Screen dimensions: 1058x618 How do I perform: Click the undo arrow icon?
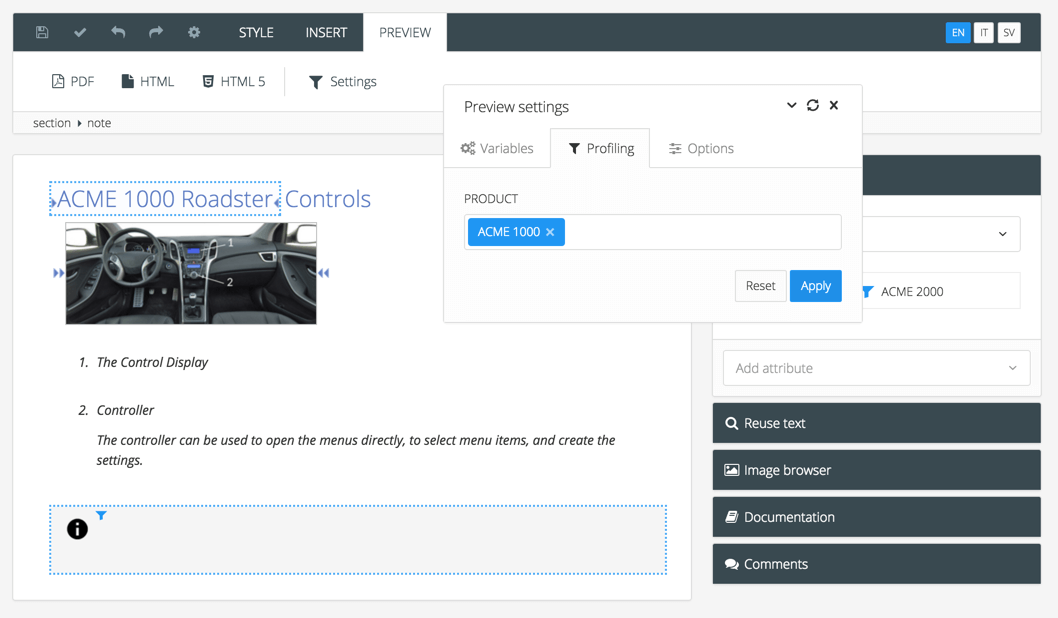[x=118, y=32]
